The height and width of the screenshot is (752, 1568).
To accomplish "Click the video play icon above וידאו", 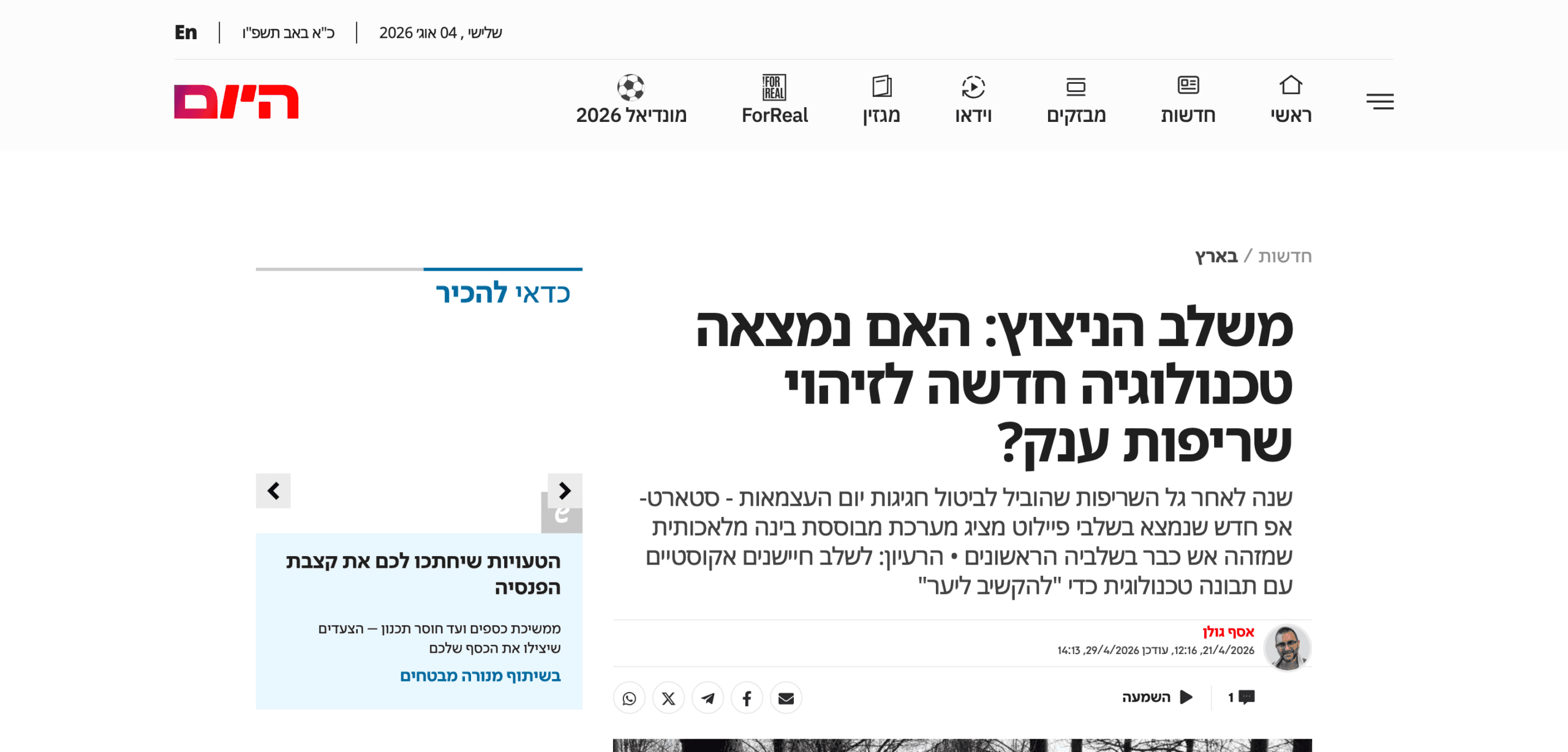I will coord(973,87).
